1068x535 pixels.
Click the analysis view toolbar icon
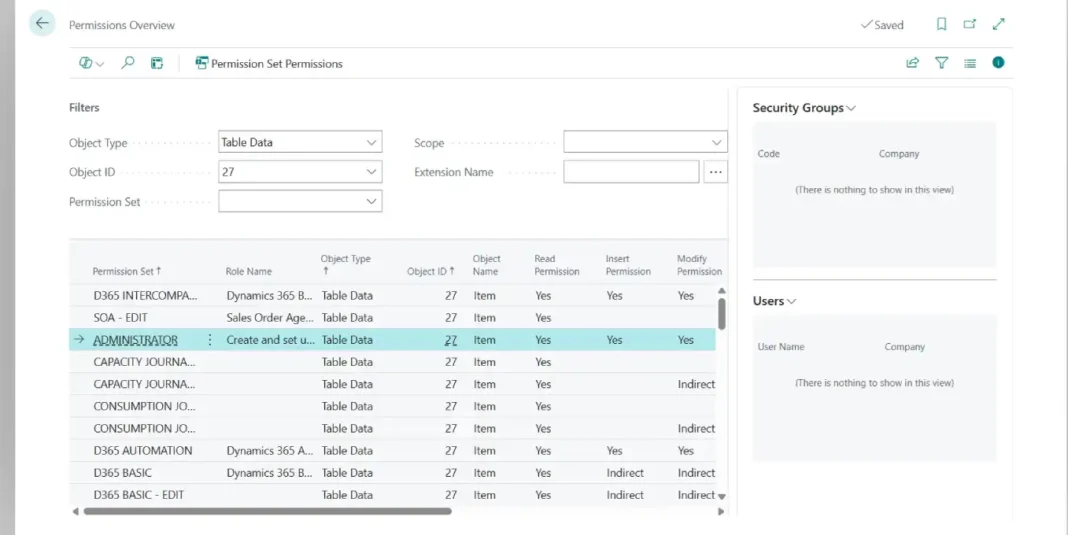[x=157, y=63]
